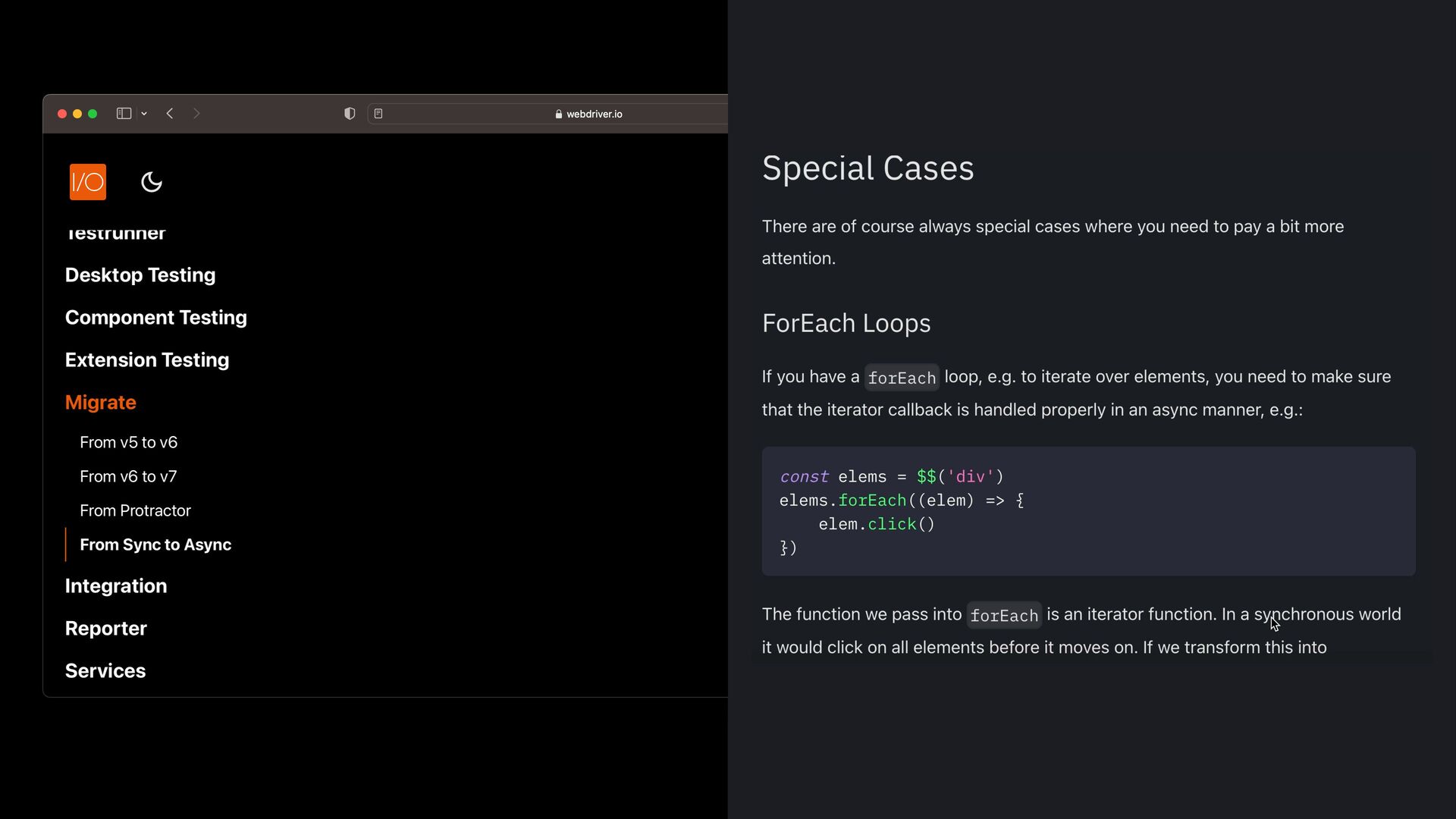
Task: Go back using the browser back arrow
Action: pyautogui.click(x=170, y=114)
